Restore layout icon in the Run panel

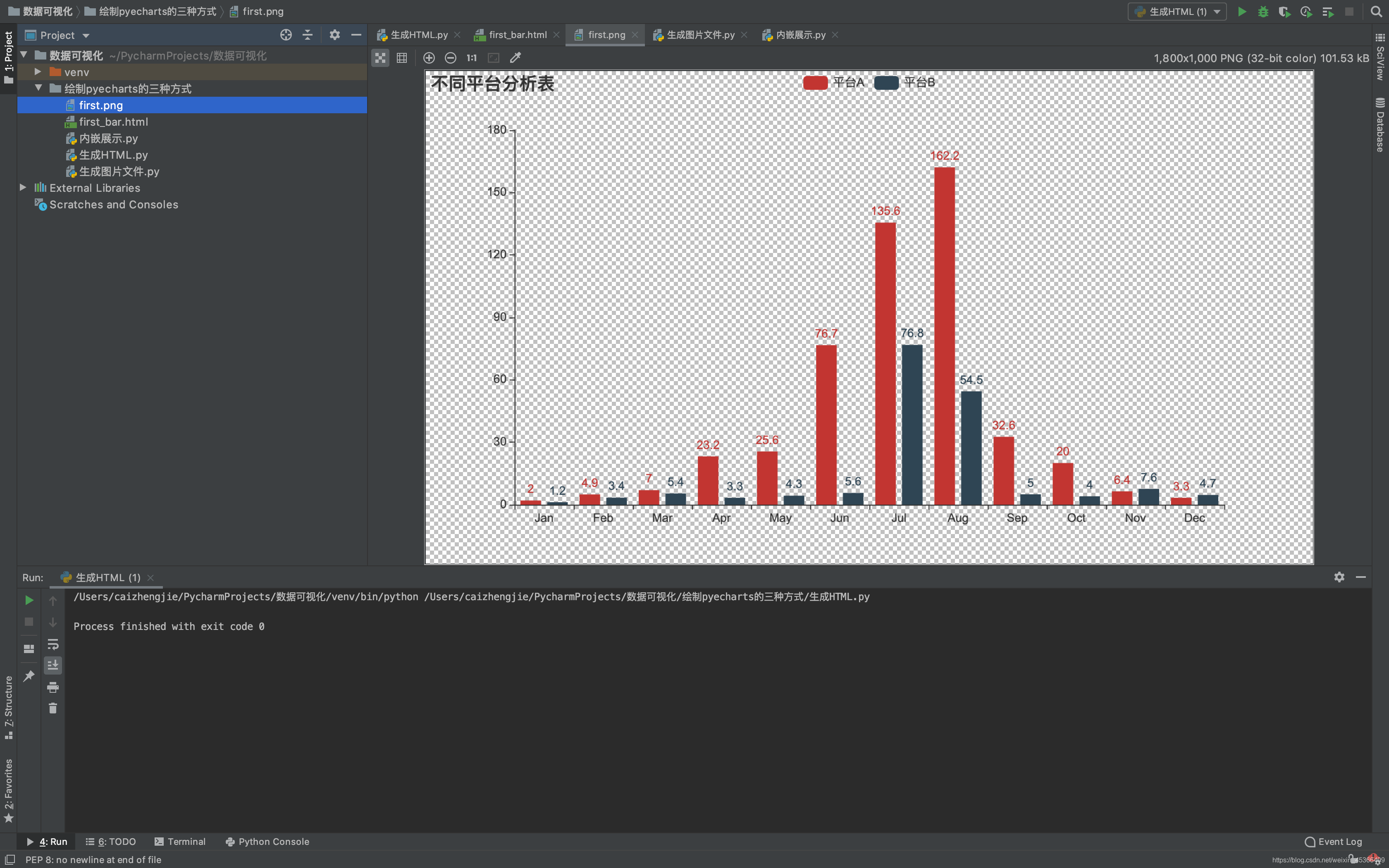(29, 649)
